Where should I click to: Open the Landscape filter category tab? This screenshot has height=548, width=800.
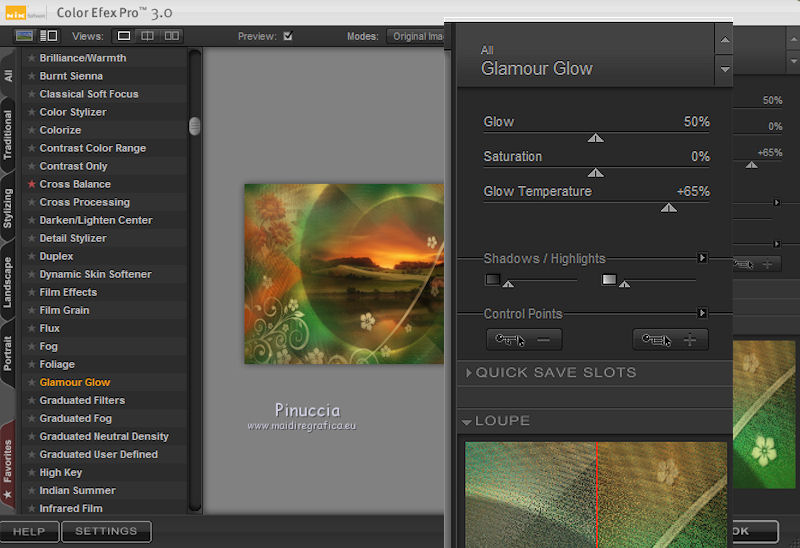(x=8, y=282)
